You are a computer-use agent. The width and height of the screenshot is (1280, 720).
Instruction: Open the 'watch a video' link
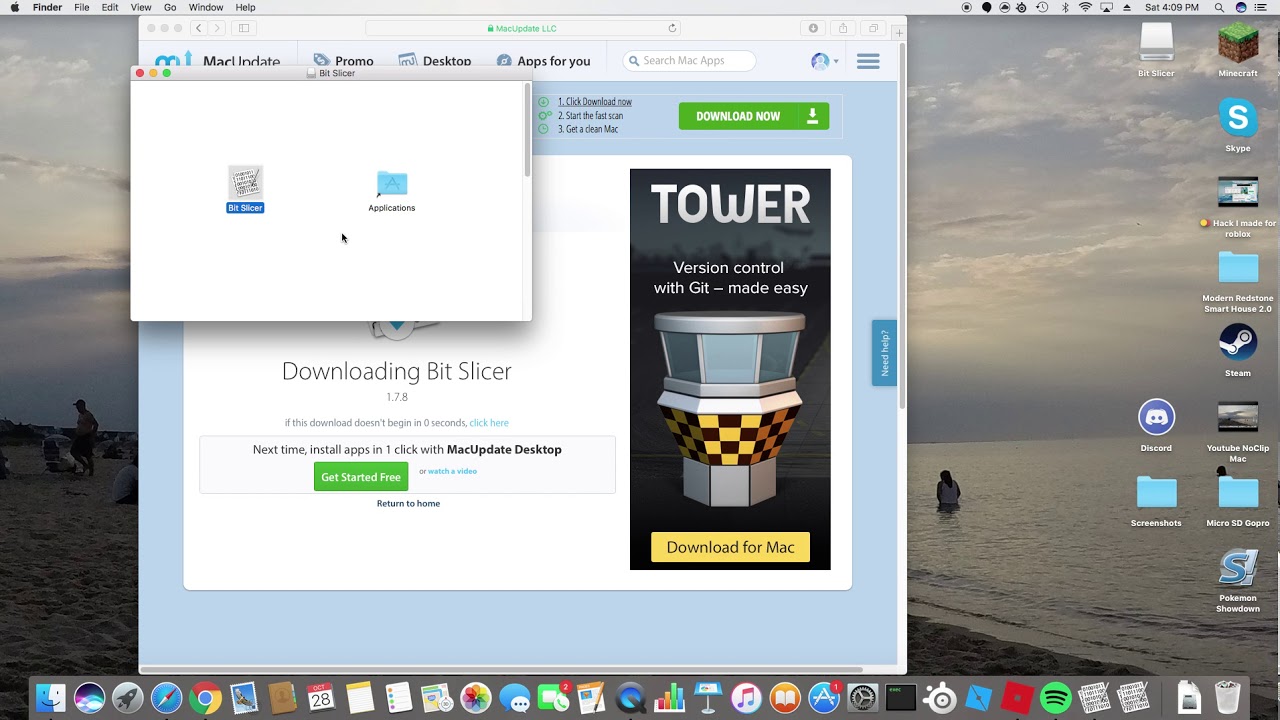[452, 471]
